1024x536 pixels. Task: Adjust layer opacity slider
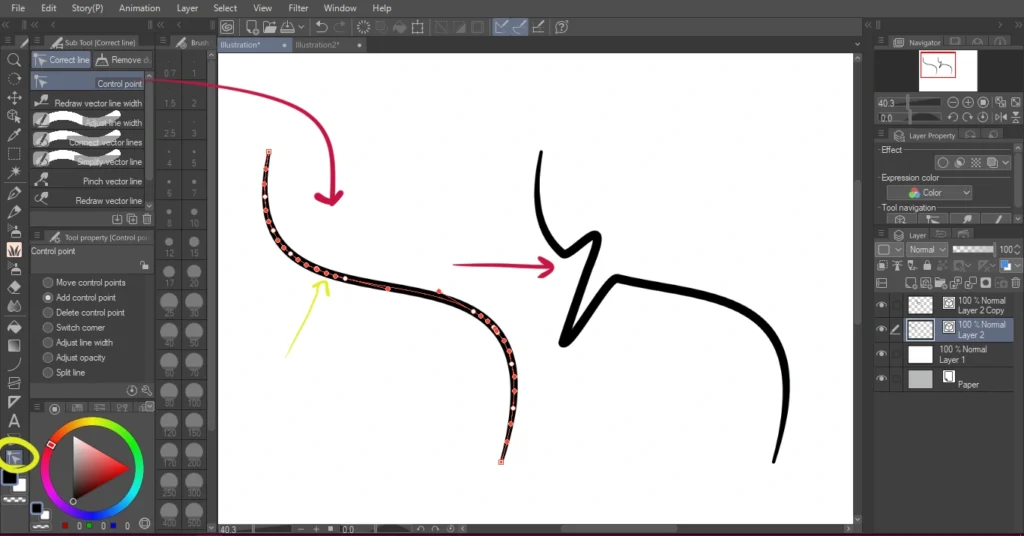(973, 249)
